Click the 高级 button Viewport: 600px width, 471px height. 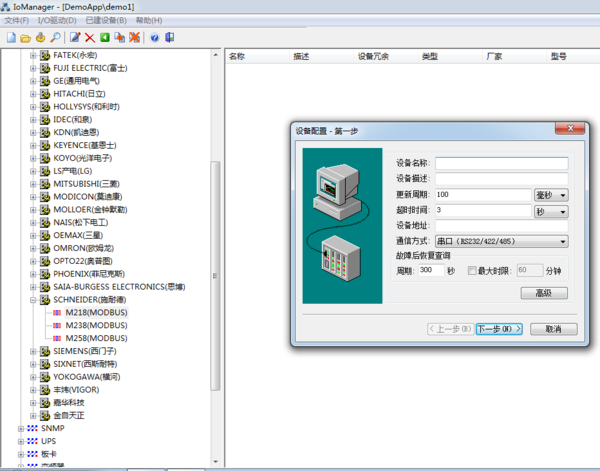(544, 293)
